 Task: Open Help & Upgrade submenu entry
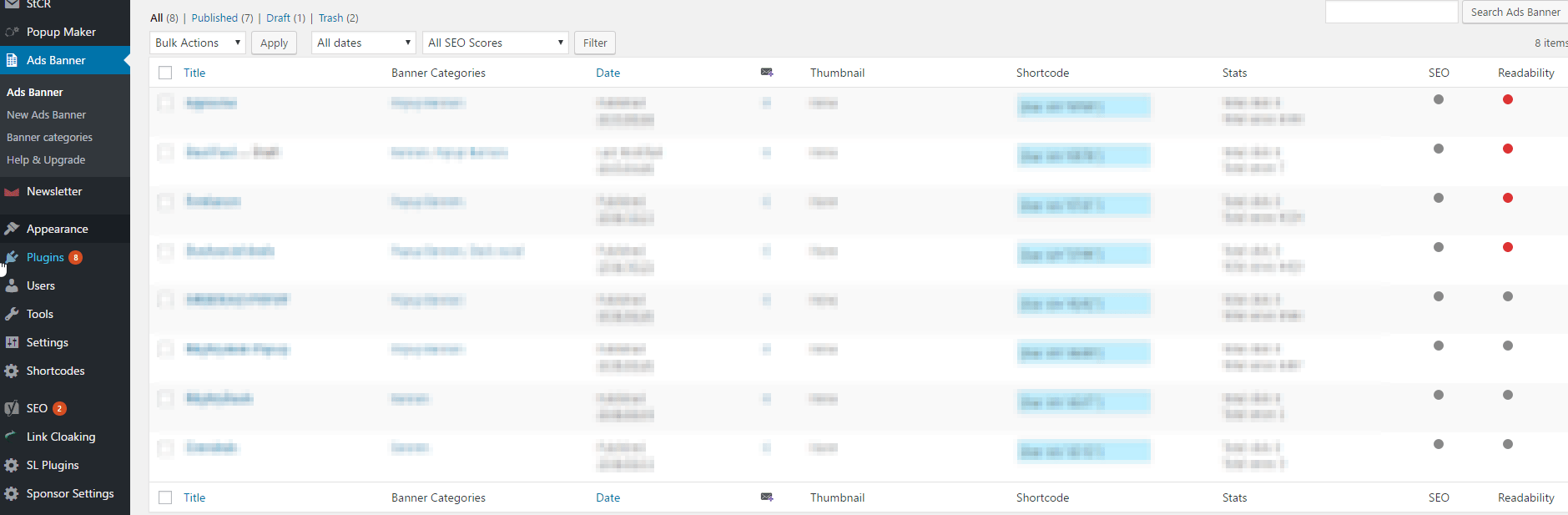tap(46, 159)
